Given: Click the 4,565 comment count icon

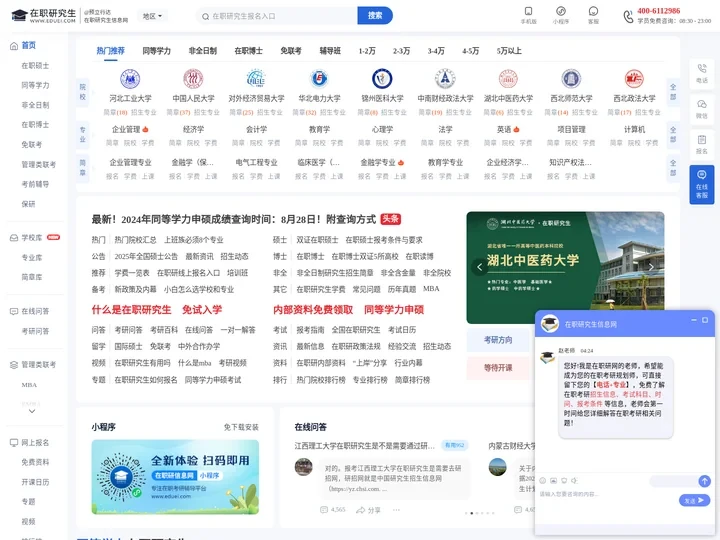Looking at the screenshot, I should tap(324, 510).
